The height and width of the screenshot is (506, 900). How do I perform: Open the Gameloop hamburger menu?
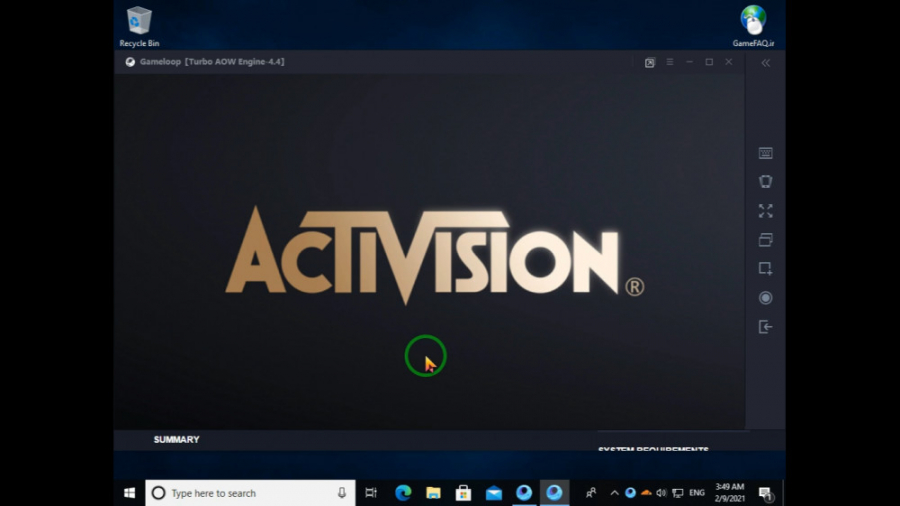pyautogui.click(x=670, y=62)
